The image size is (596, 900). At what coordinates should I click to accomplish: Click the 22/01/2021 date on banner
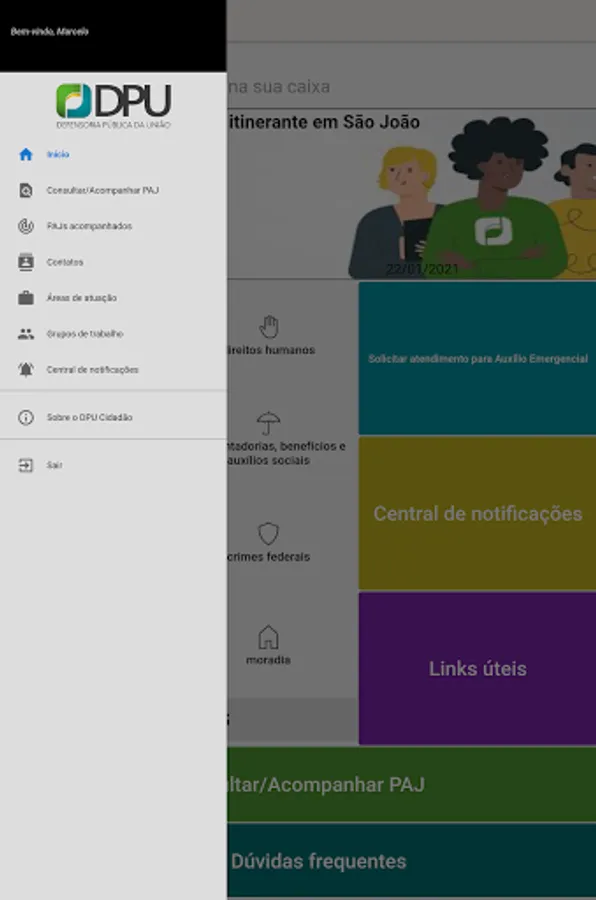pos(422,269)
